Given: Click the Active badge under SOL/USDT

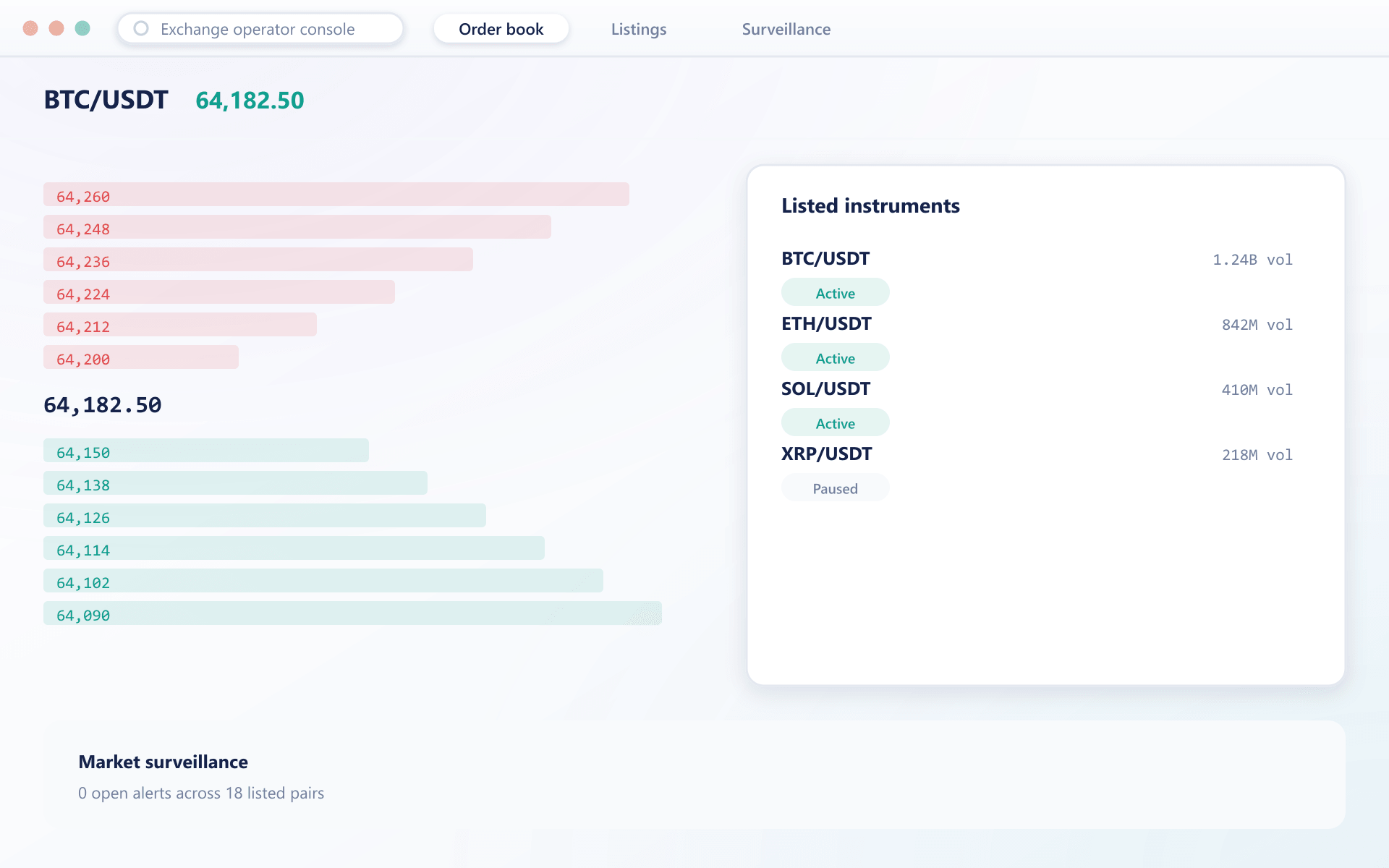Looking at the screenshot, I should tap(836, 423).
